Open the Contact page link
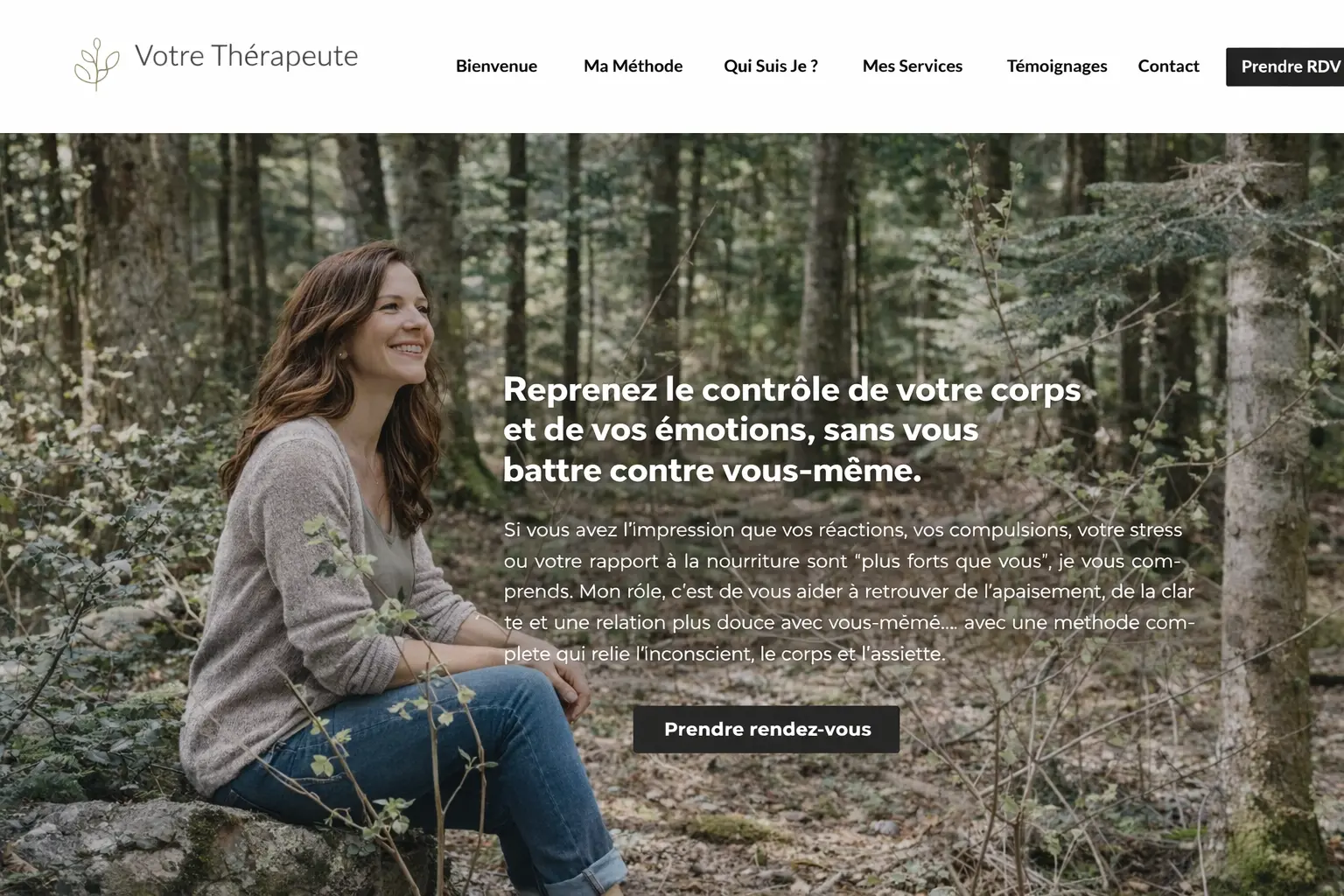Screen dimensions: 1344x896 click(1168, 66)
